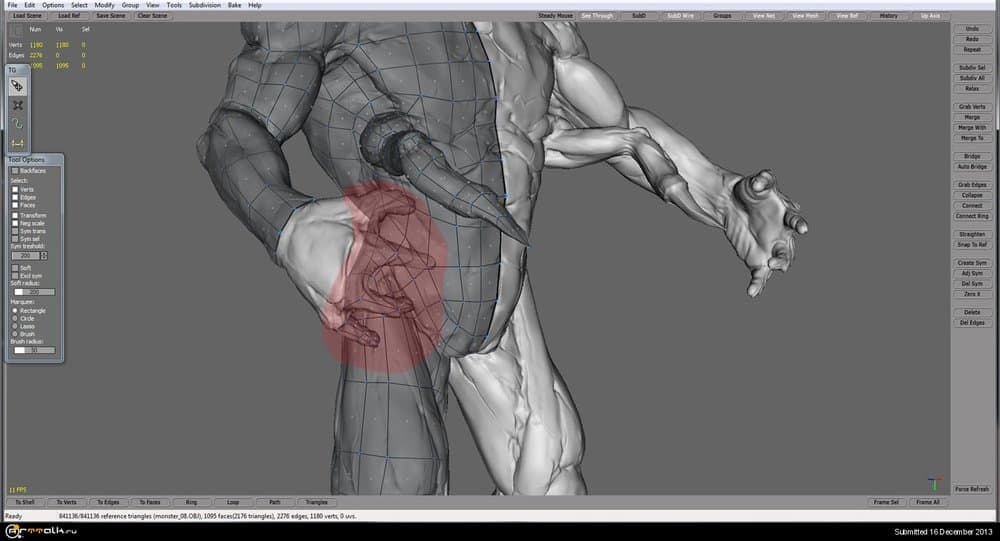Click the Snap To Ref button
Image resolution: width=1000 pixels, height=541 pixels.
click(972, 244)
